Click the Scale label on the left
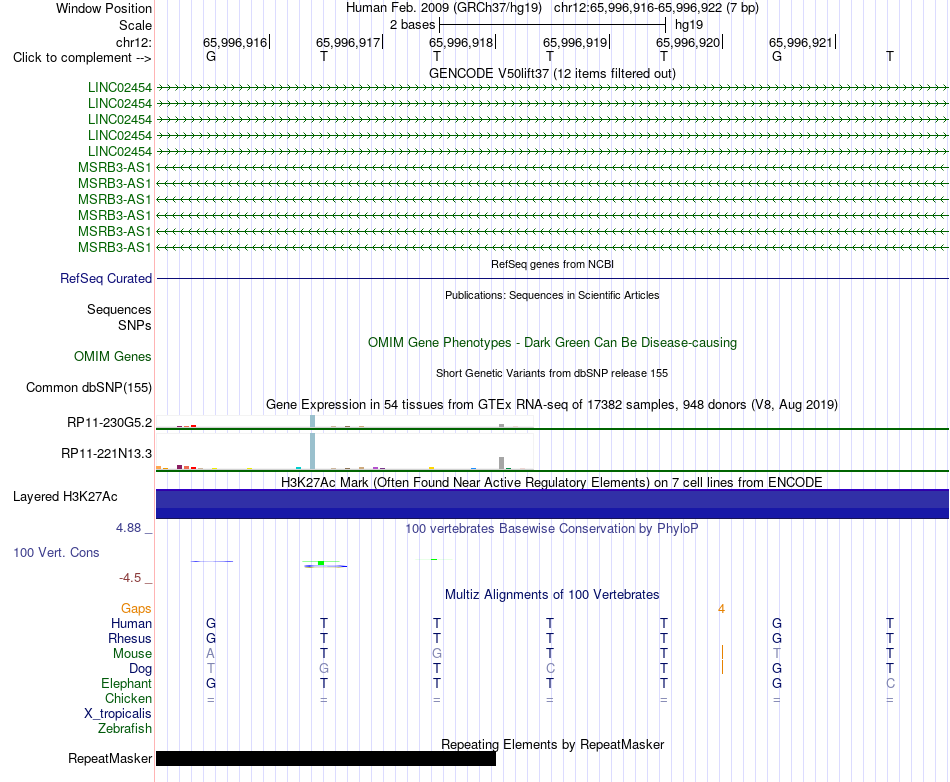This screenshot has height=782, width=950. click(135, 25)
